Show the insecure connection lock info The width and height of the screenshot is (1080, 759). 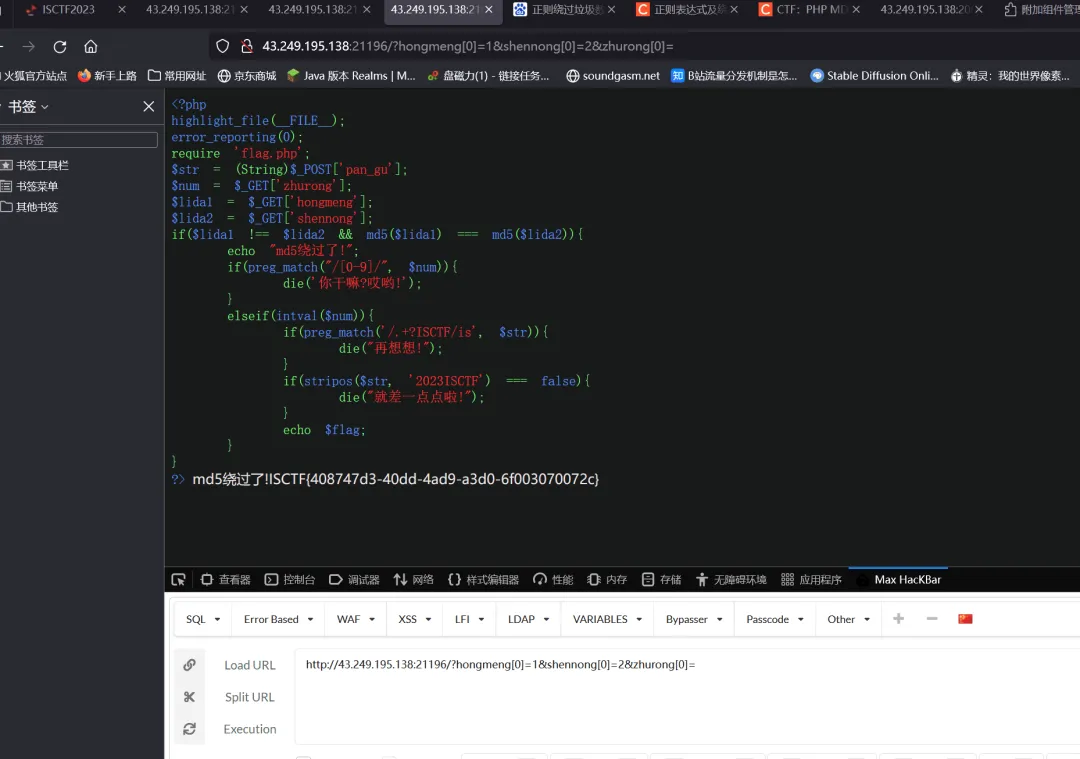pyautogui.click(x=247, y=46)
